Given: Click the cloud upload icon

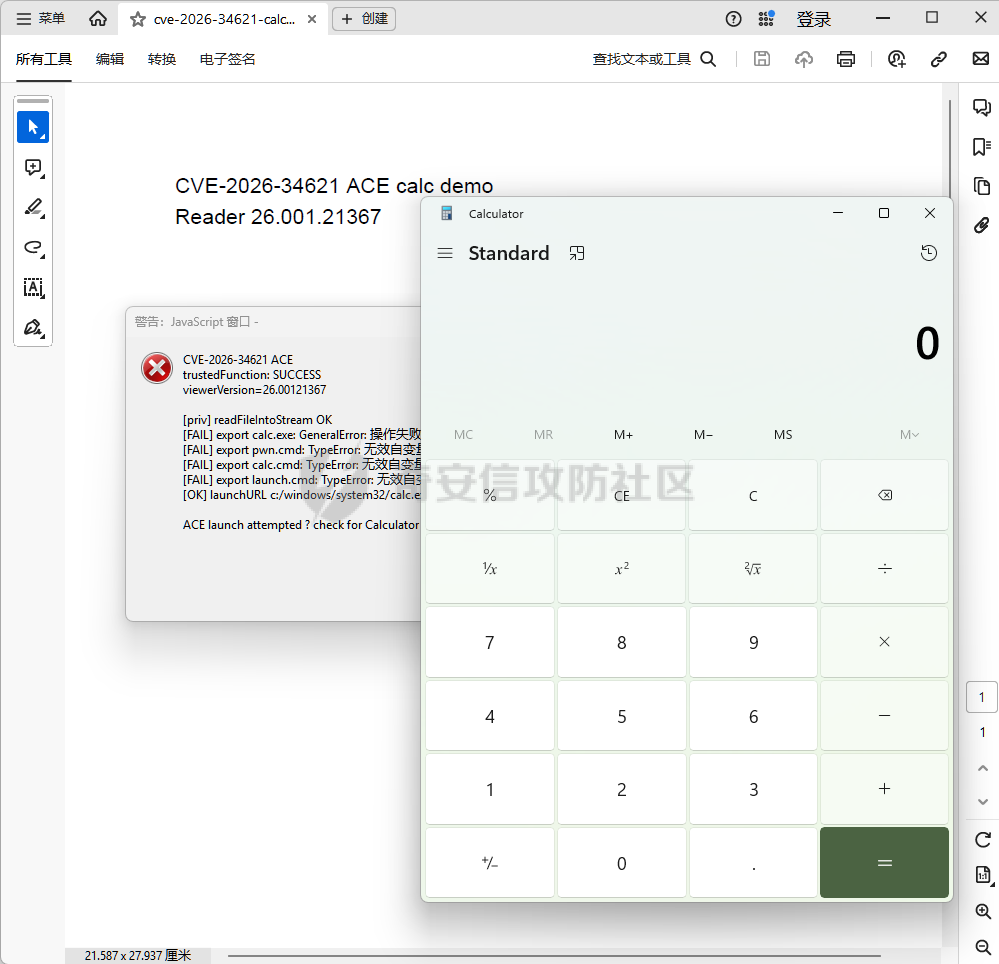Looking at the screenshot, I should coord(803,59).
